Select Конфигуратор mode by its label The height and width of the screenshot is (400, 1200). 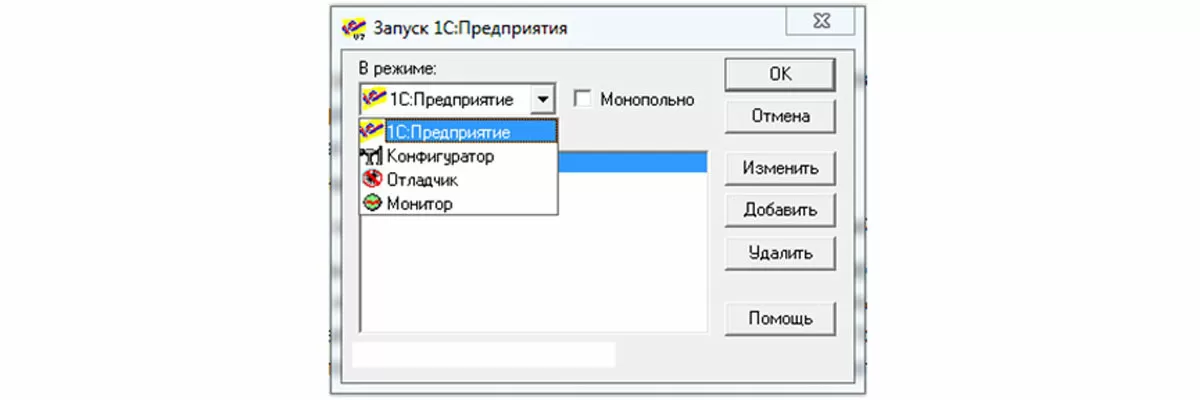pyautogui.click(x=440, y=156)
